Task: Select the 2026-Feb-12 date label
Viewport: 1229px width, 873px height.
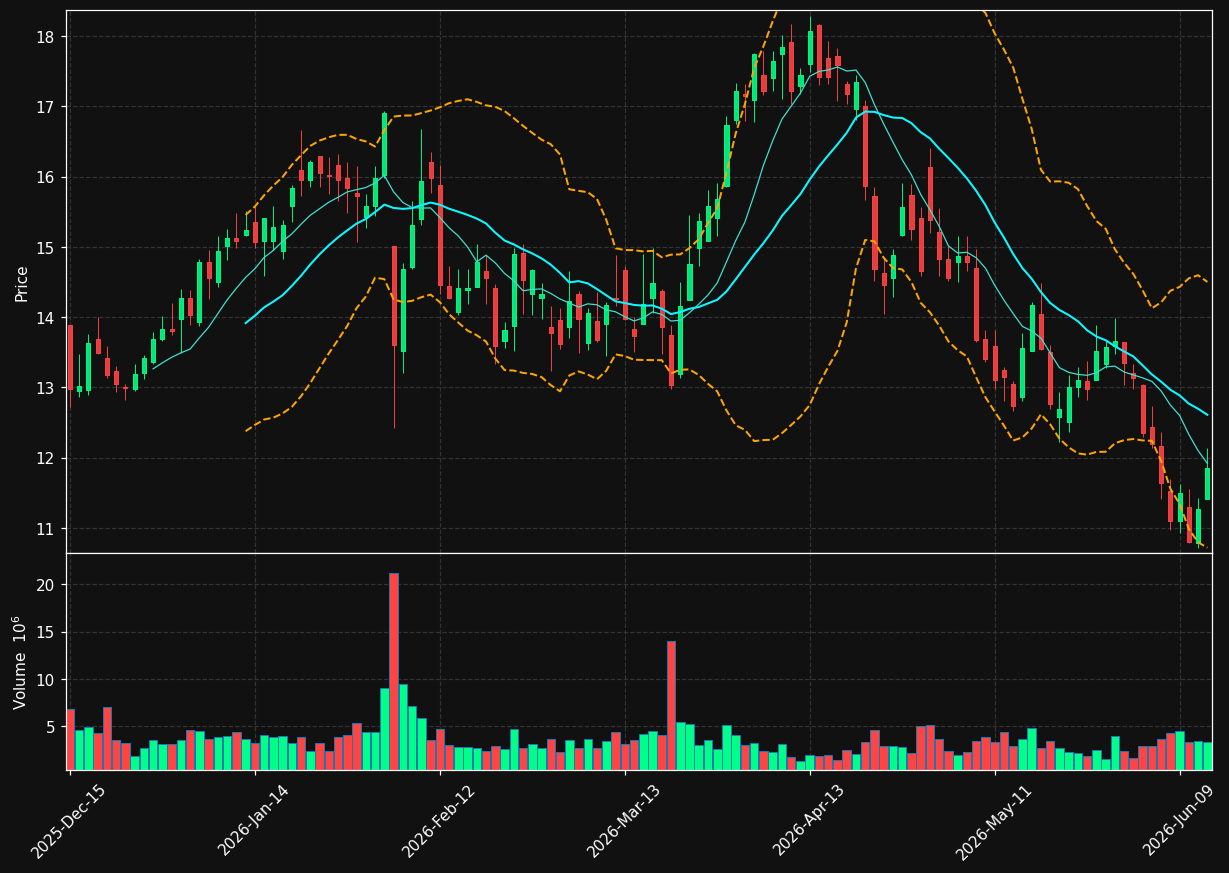Action: click(439, 821)
